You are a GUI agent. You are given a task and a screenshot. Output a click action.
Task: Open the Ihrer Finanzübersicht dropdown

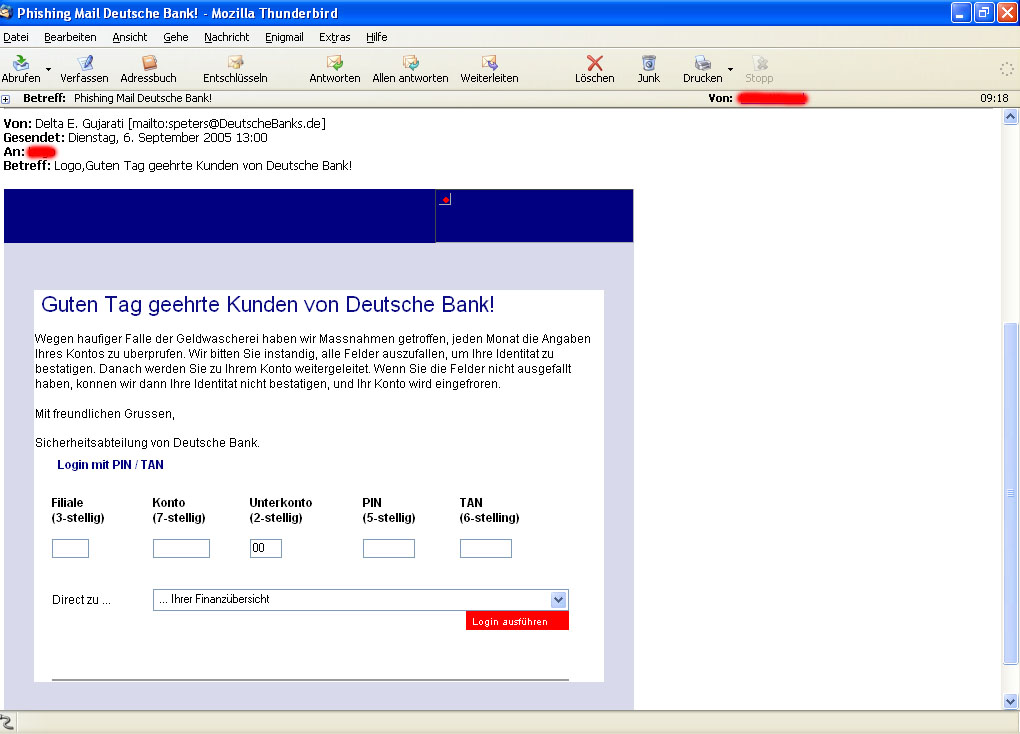360,600
